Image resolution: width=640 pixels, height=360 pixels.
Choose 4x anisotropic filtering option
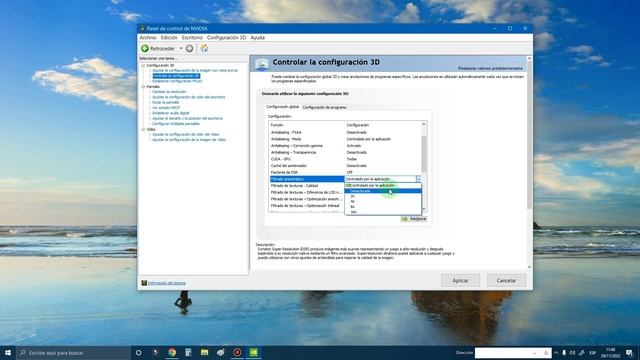pos(383,202)
